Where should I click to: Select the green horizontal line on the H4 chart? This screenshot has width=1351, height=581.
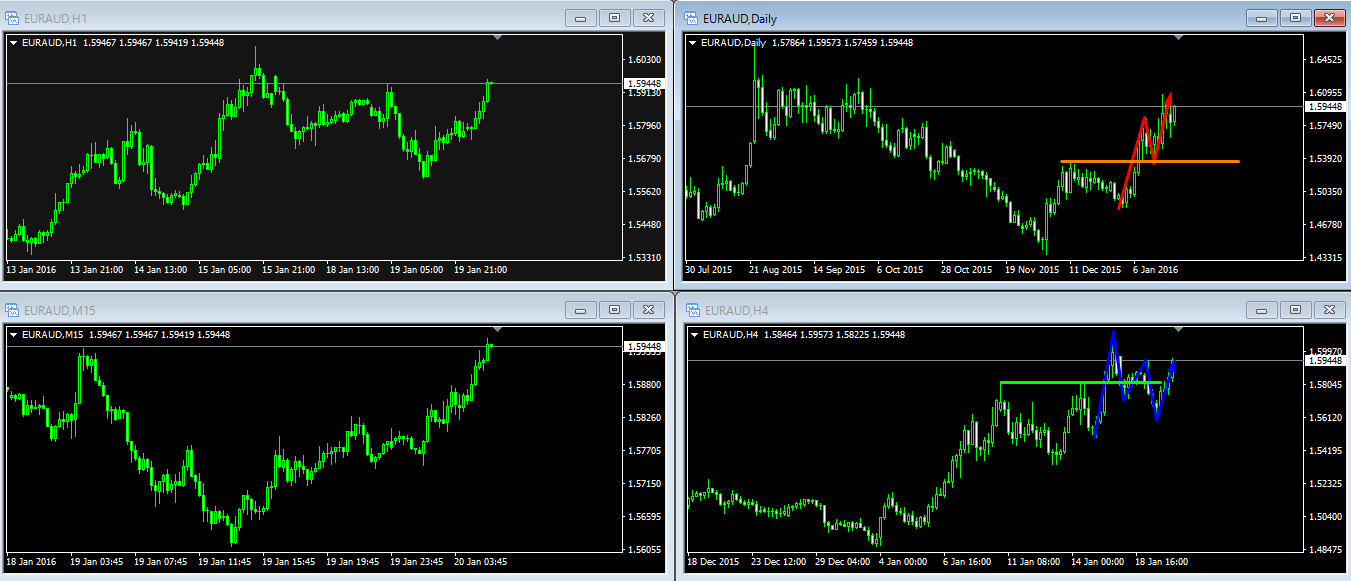click(1040, 382)
